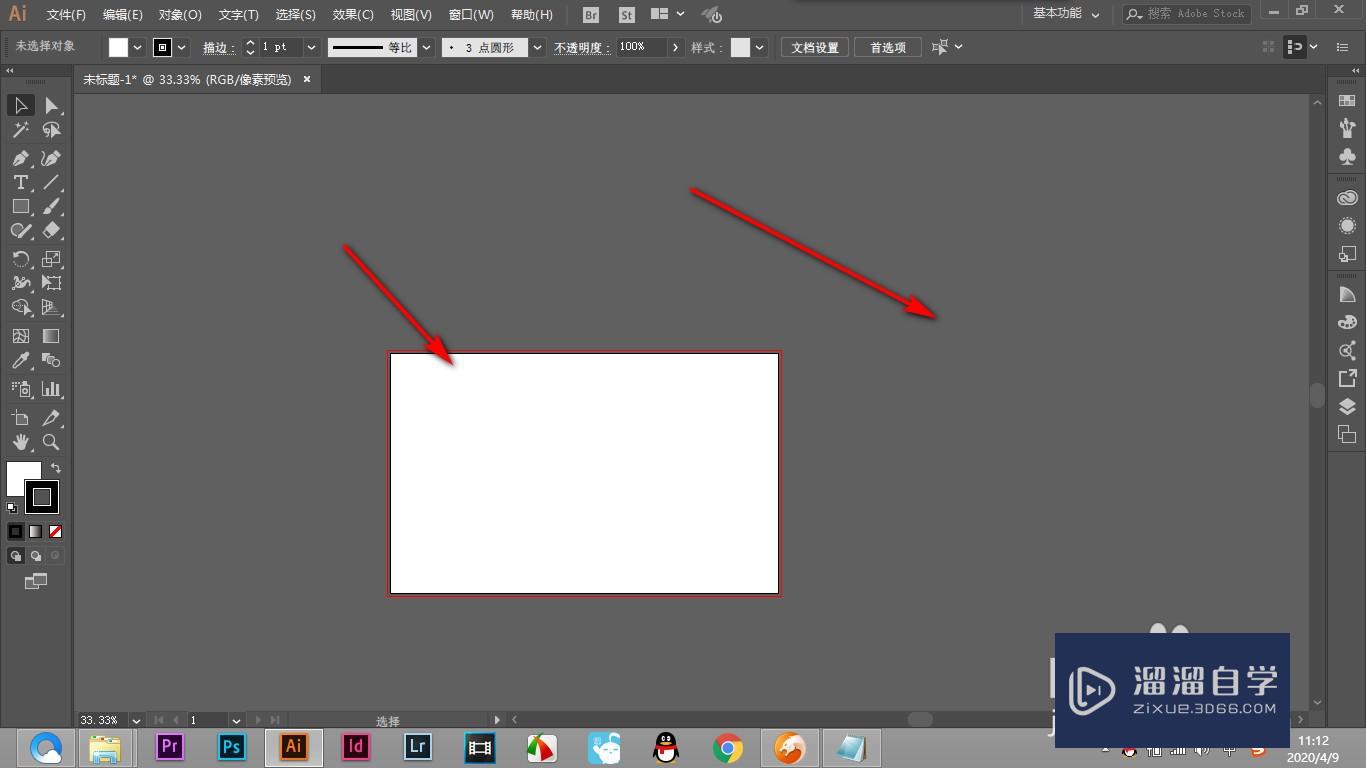The height and width of the screenshot is (768, 1366).
Task: Select the Rectangle tool
Action: pos(20,206)
